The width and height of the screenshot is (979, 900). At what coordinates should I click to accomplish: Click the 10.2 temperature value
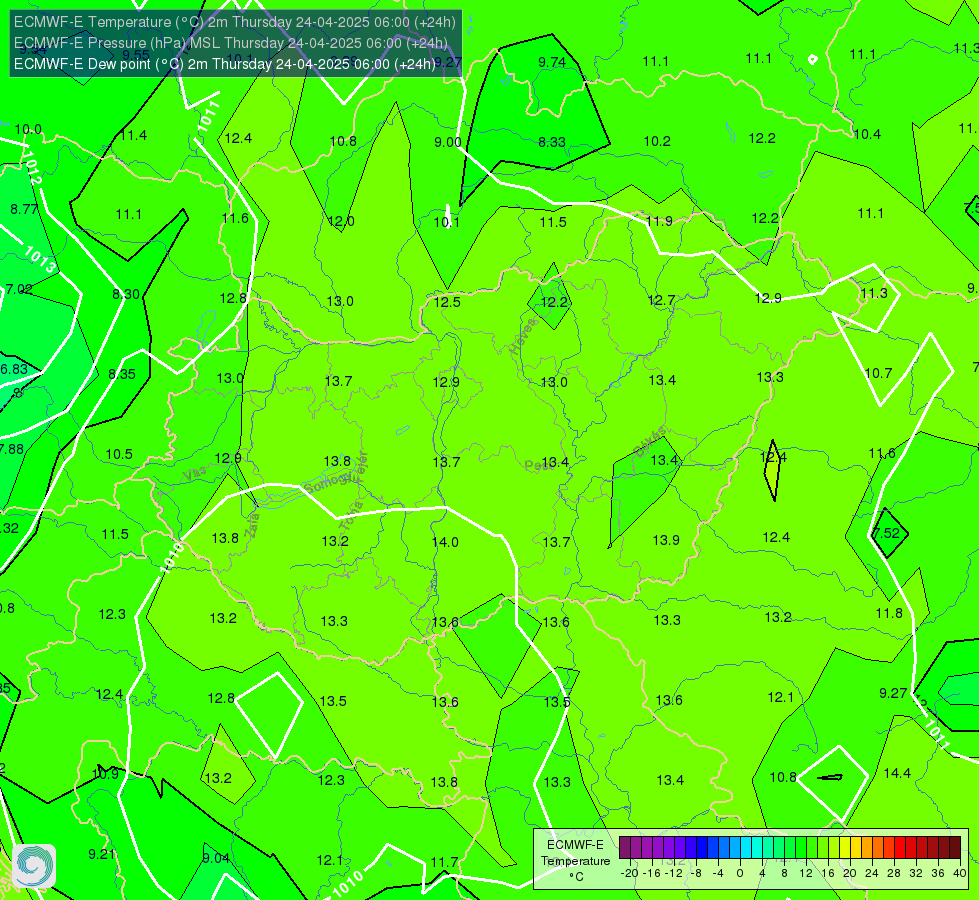(x=657, y=142)
